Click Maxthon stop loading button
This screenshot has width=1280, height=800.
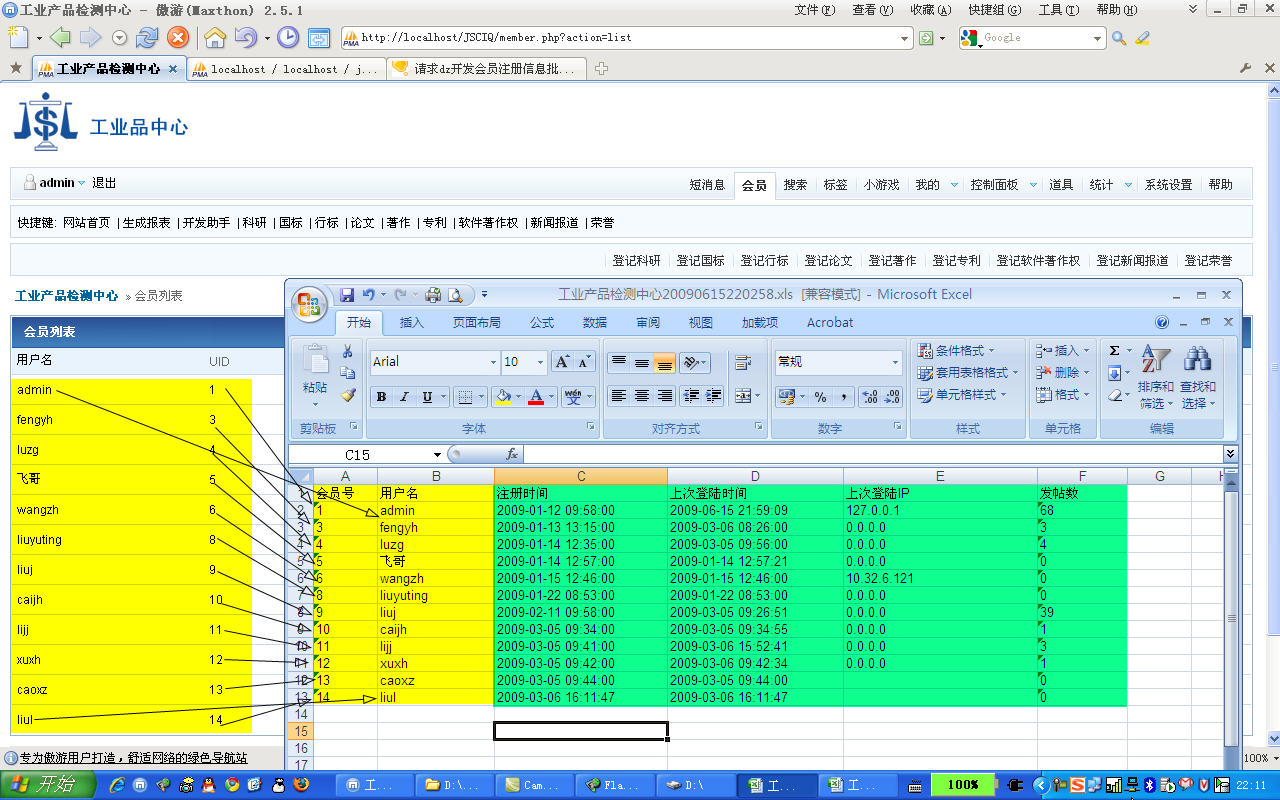[178, 38]
